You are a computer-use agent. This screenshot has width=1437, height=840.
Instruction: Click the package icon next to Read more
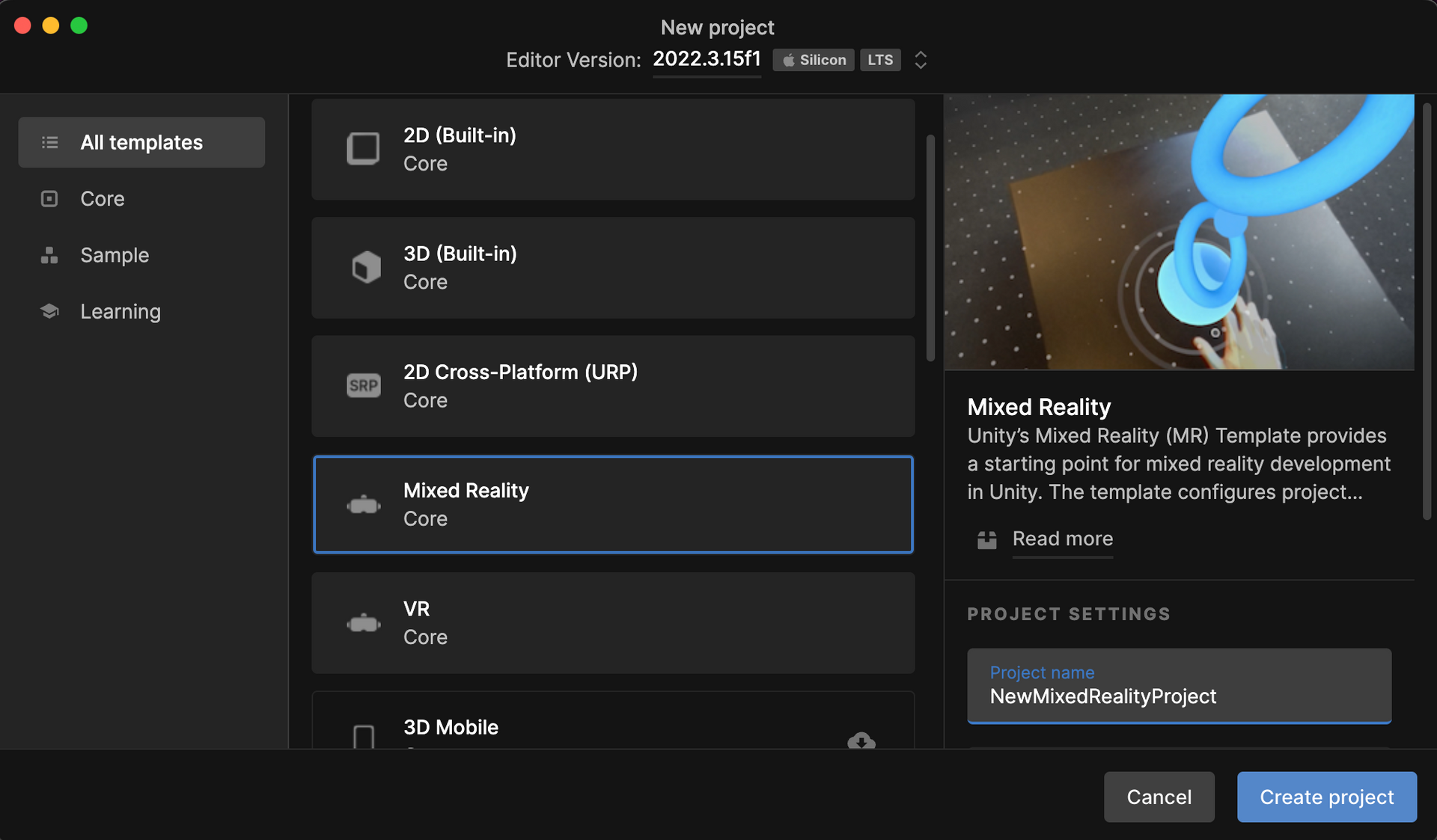point(986,539)
